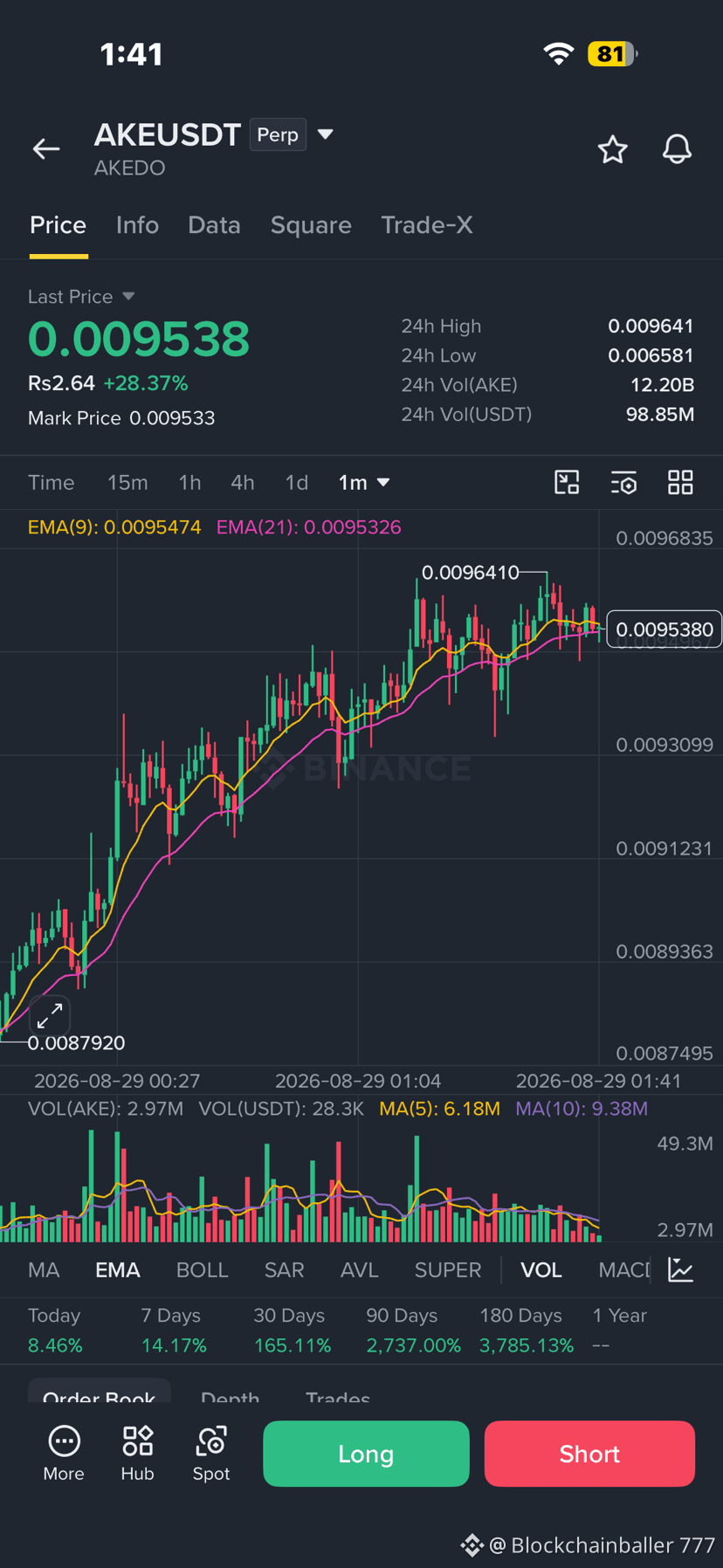Open the chart drawing tools icon
723x1568 pixels.
click(567, 483)
